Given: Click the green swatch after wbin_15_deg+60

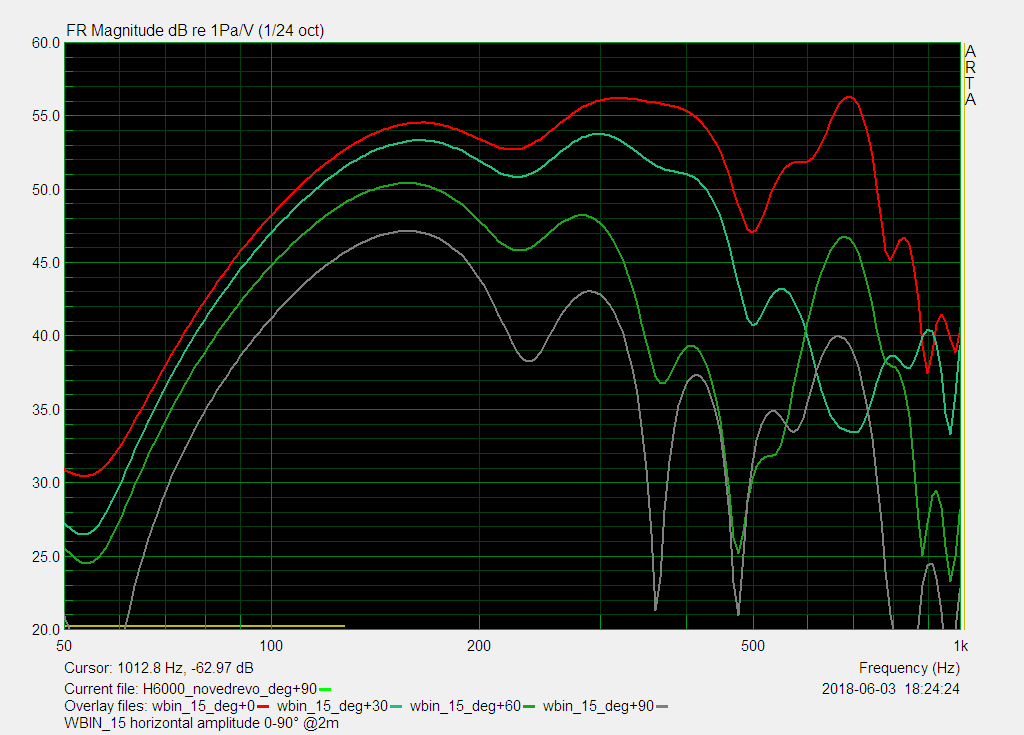Looking at the screenshot, I should [529, 707].
